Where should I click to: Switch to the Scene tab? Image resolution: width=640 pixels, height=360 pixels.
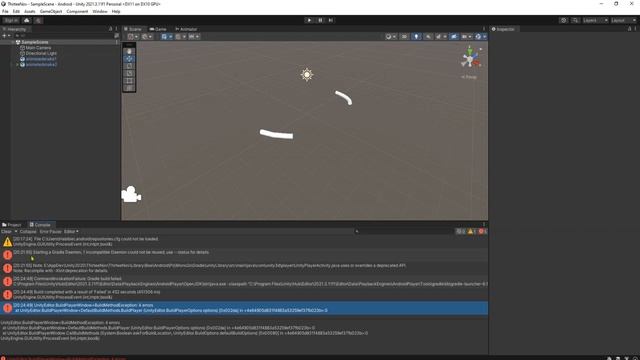pyautogui.click(x=133, y=29)
